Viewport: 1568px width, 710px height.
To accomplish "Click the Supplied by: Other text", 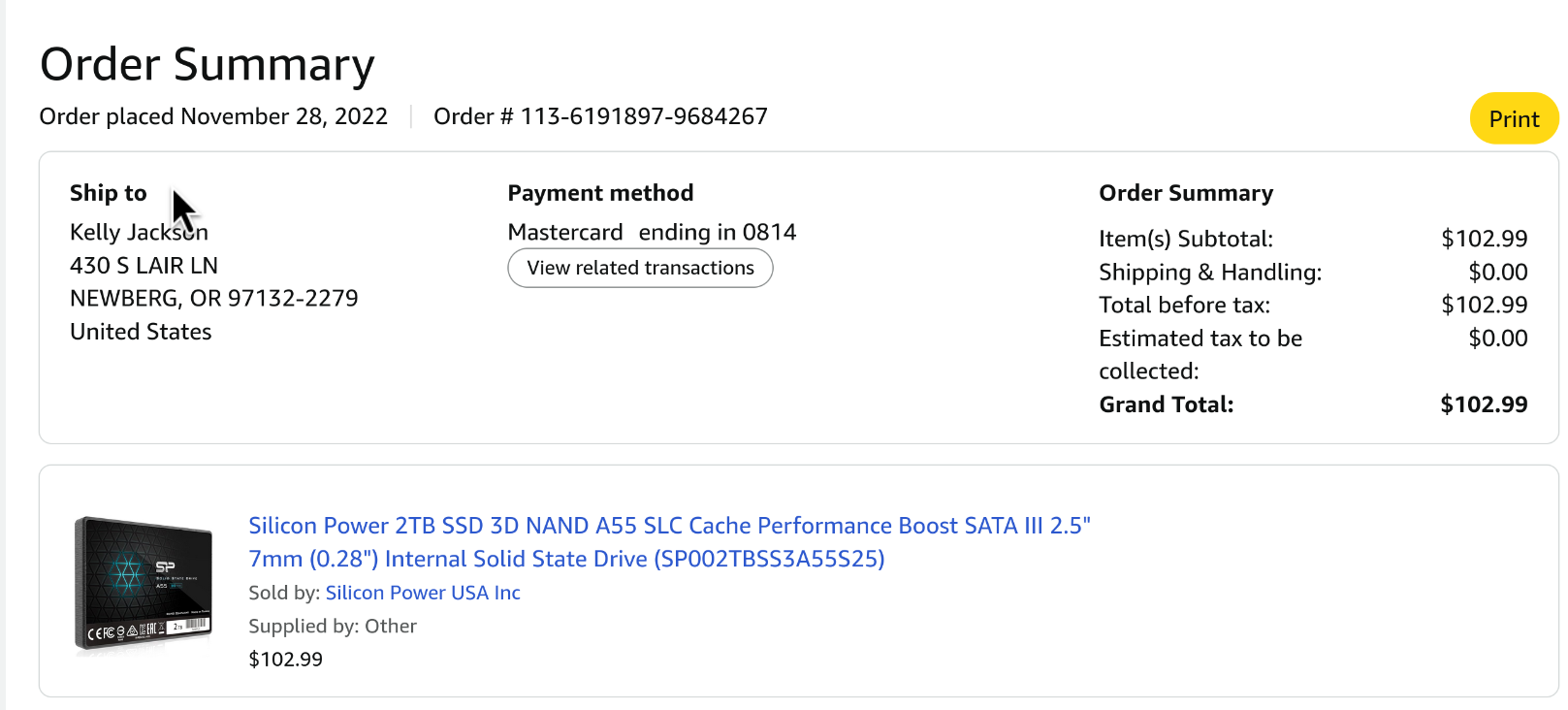I will (x=333, y=627).
